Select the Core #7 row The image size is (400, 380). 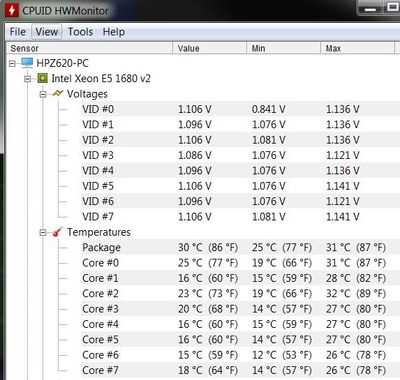(240, 370)
